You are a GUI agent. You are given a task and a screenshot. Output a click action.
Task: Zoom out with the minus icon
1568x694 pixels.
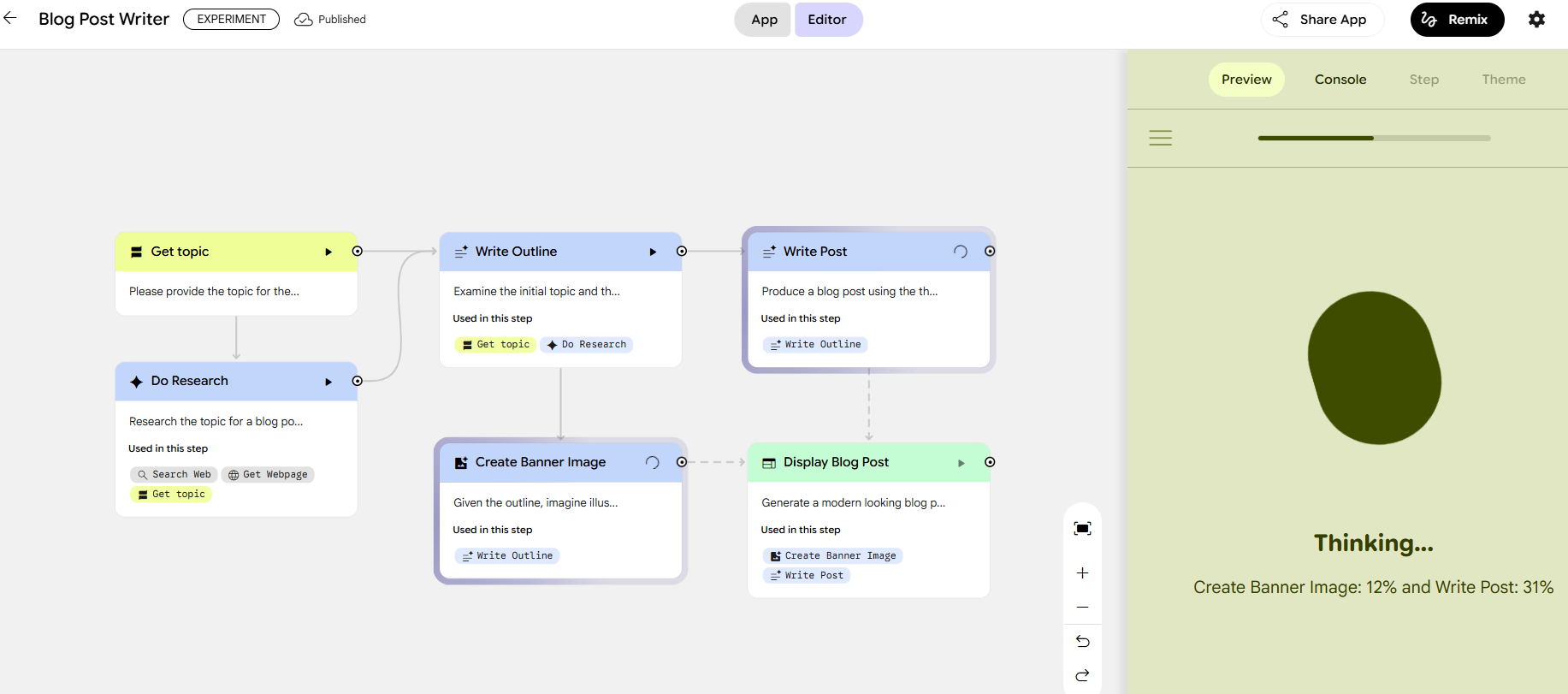click(1082, 607)
